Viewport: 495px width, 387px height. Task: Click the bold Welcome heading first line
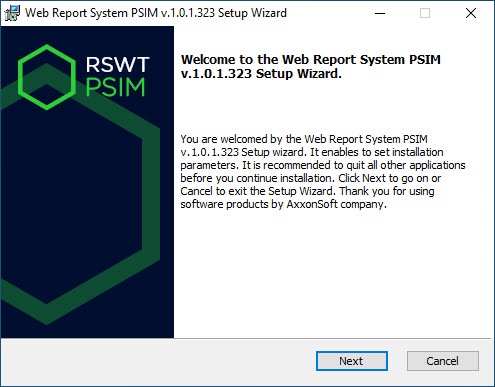pos(311,59)
